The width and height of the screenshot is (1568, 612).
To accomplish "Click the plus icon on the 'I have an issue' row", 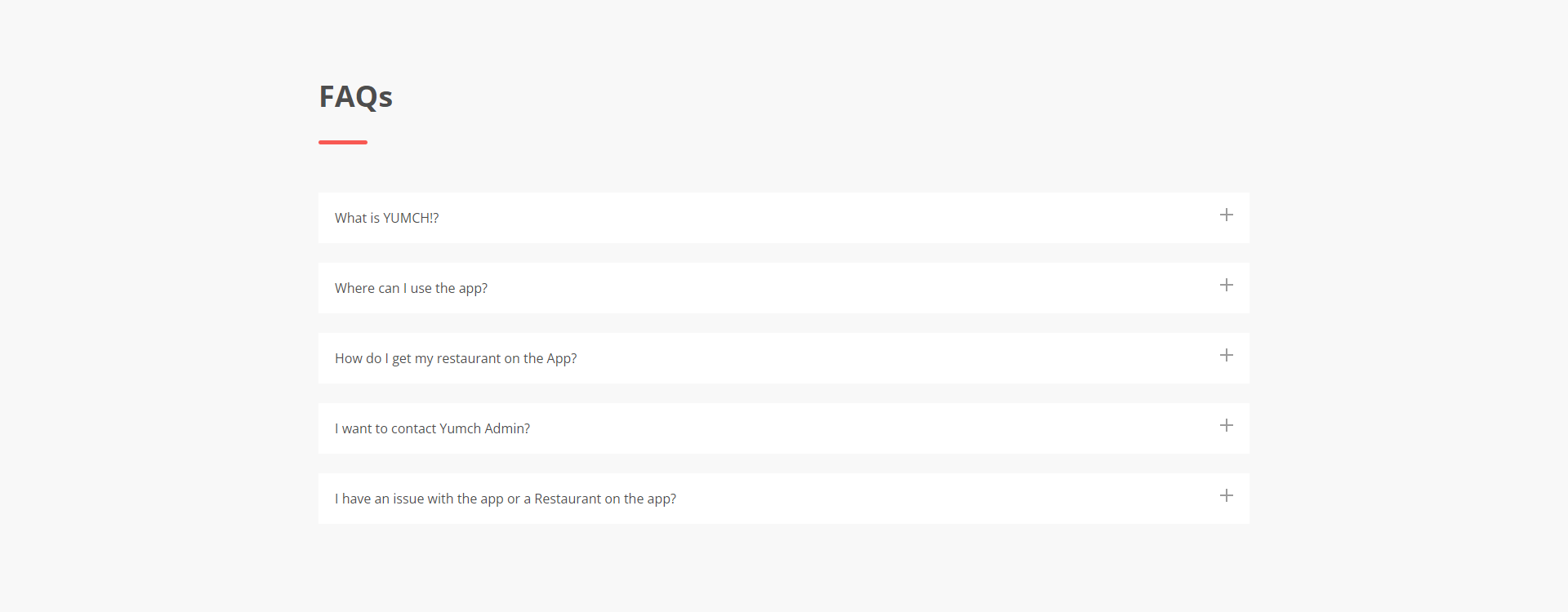I will (1226, 495).
